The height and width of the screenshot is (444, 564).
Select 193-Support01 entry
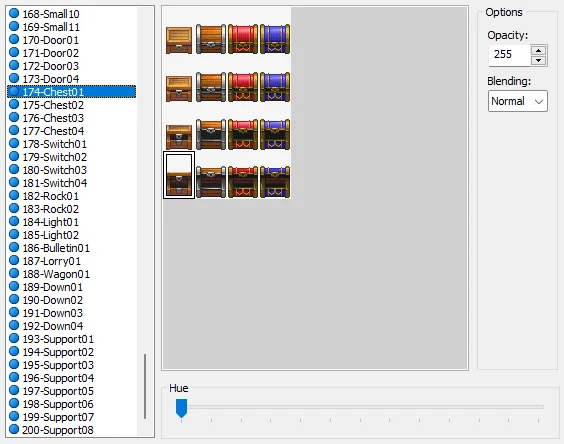(x=72, y=339)
